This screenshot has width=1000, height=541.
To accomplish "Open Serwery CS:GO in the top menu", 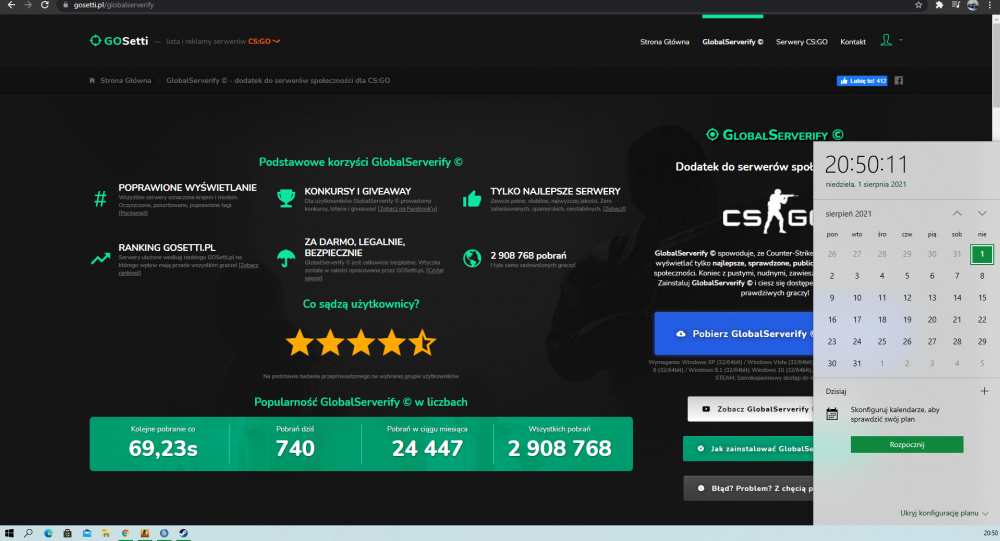I will tap(802, 42).
